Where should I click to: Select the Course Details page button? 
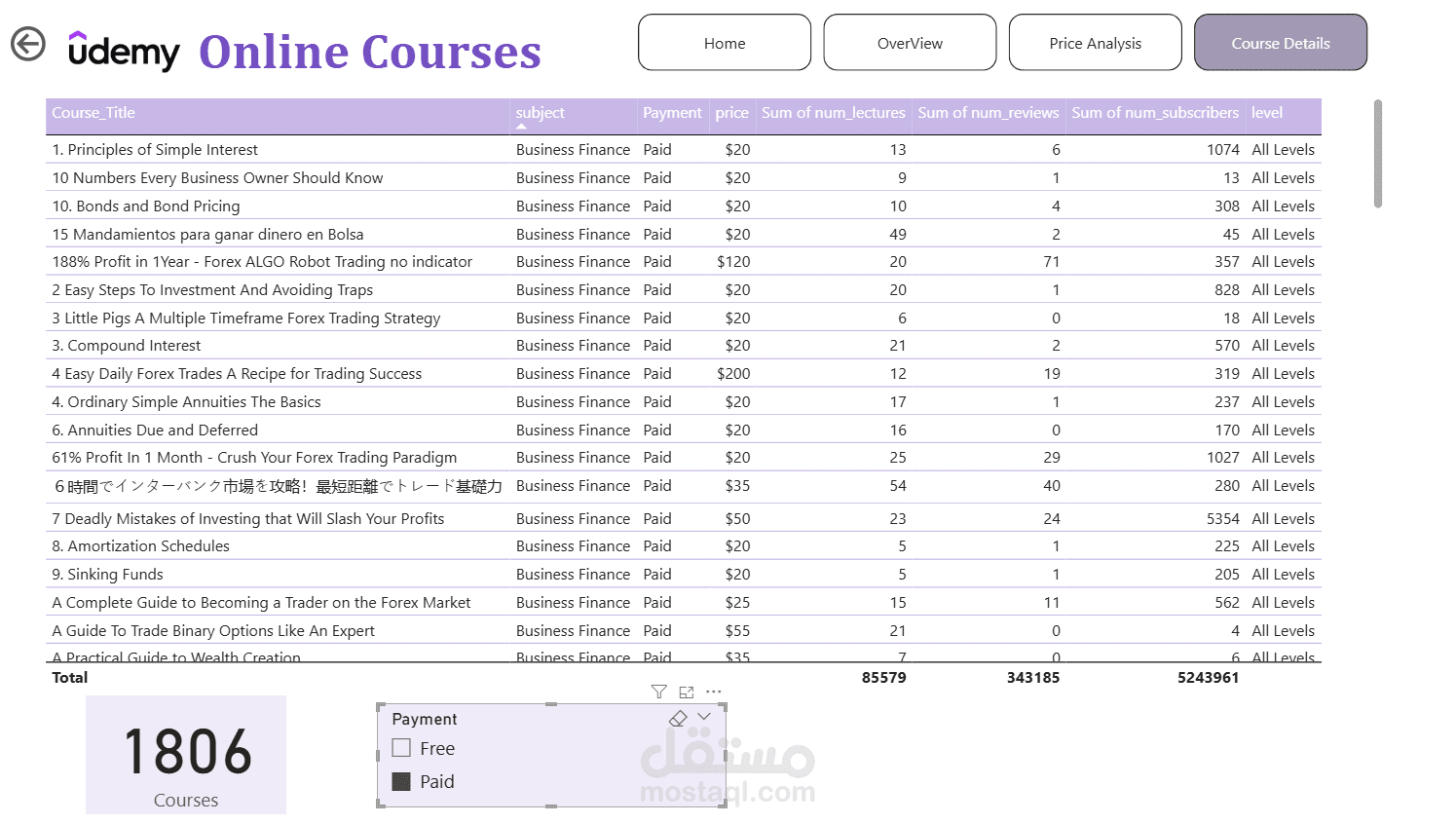(x=1281, y=43)
